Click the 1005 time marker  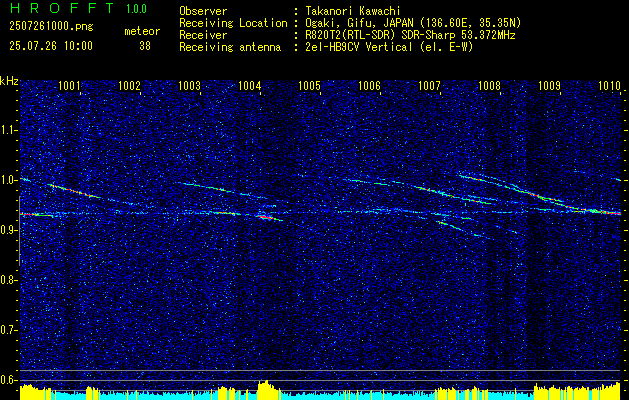[310, 85]
